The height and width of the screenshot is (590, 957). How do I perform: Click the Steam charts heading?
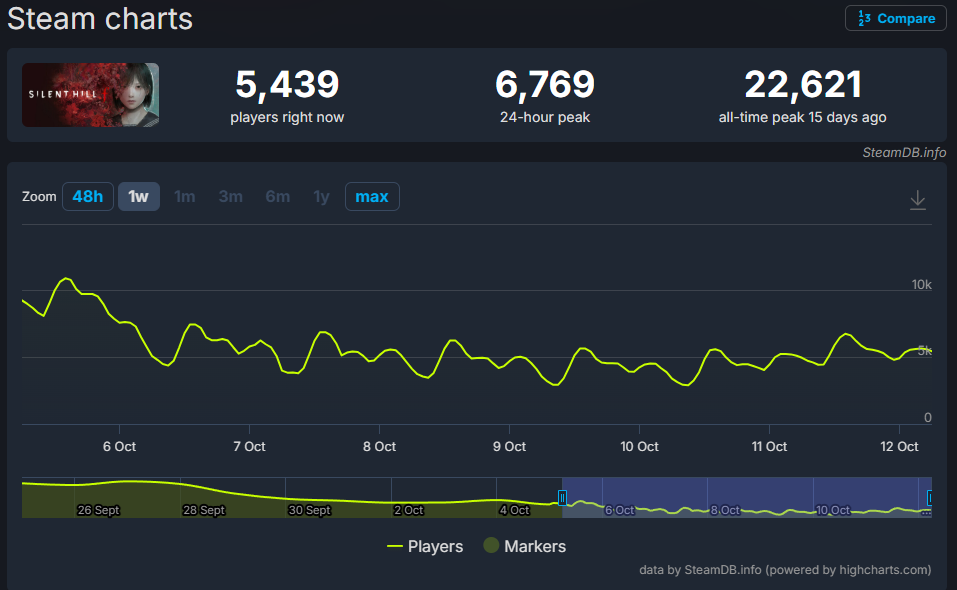(x=99, y=19)
